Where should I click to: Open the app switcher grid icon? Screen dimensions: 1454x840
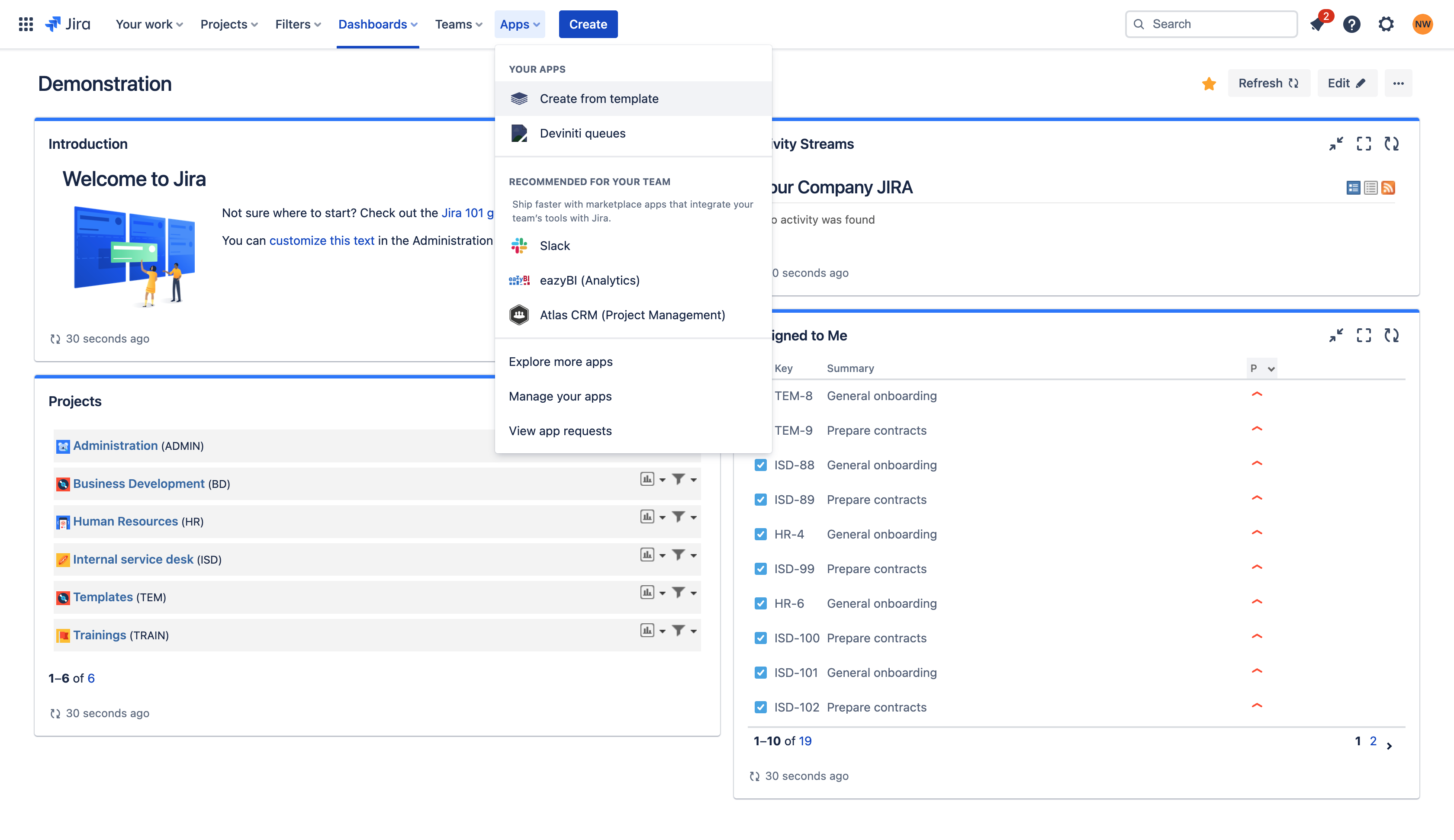[26, 24]
